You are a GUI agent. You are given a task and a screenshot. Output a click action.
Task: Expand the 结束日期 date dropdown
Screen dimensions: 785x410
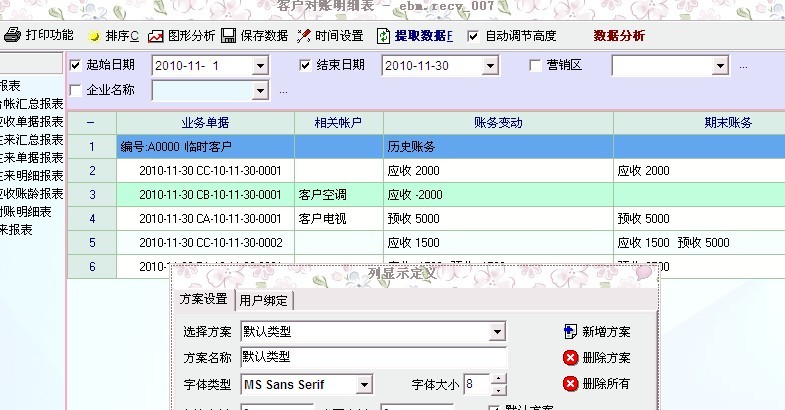coord(488,66)
